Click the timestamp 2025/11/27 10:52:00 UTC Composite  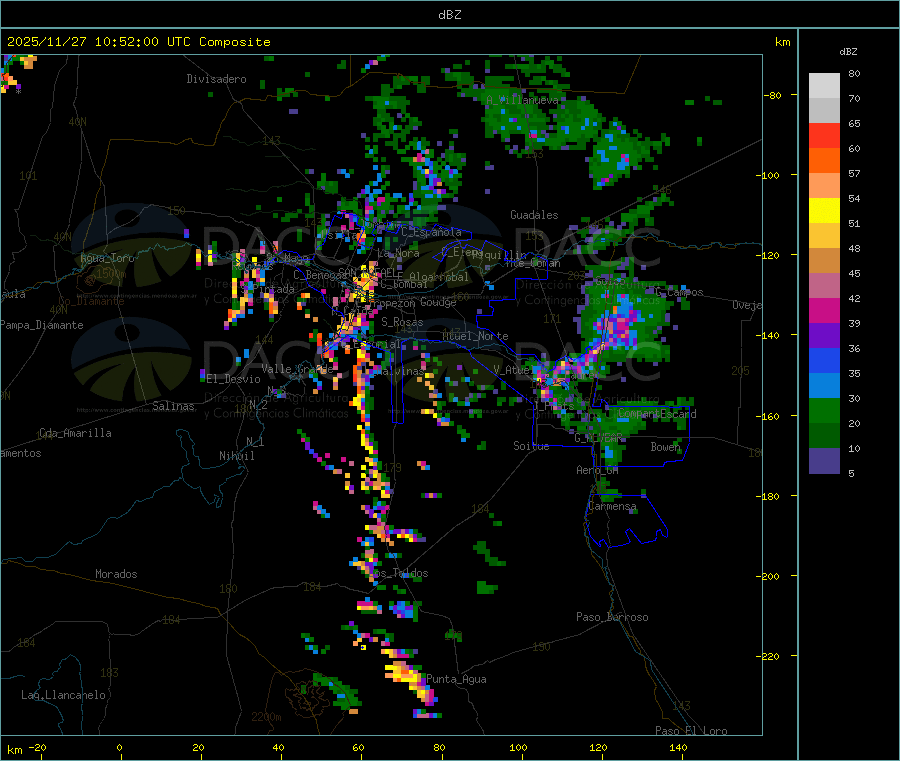click(x=138, y=42)
